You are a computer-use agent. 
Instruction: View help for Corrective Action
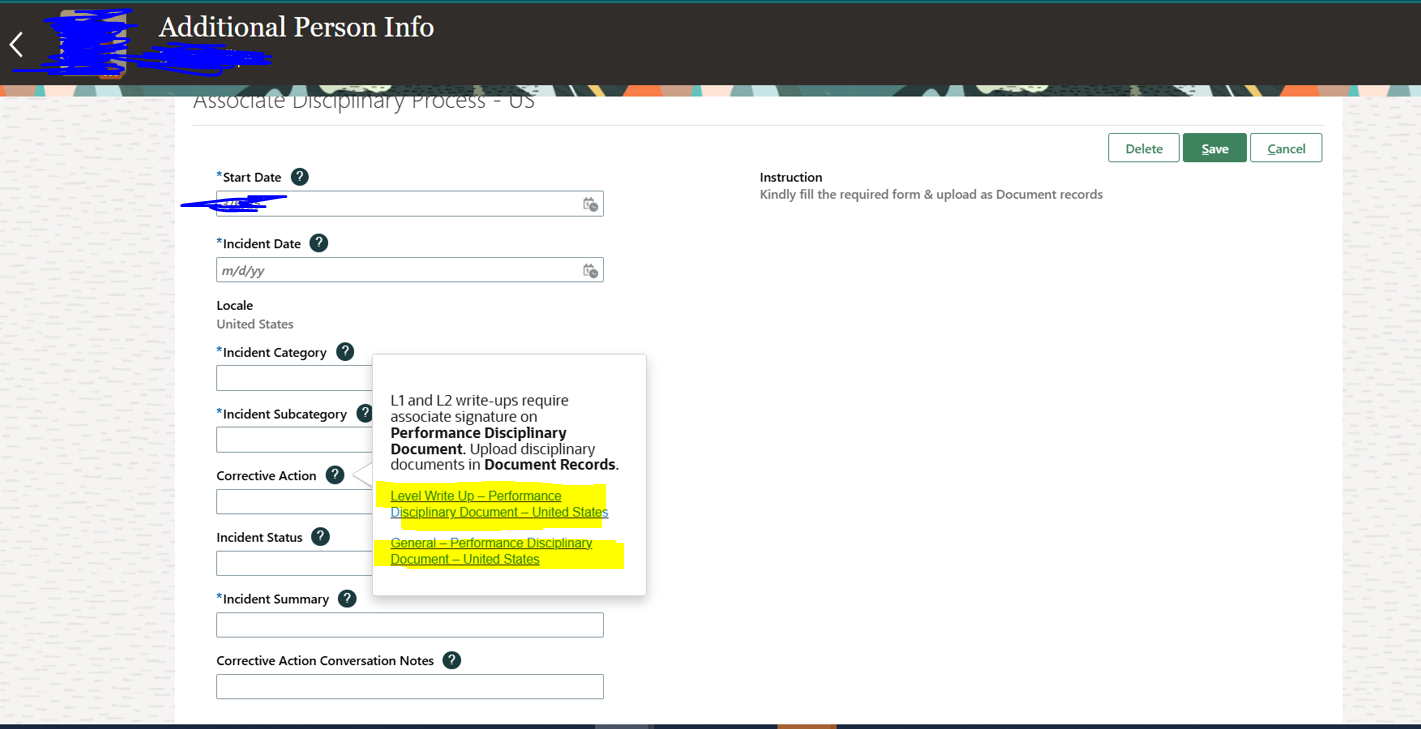337,475
